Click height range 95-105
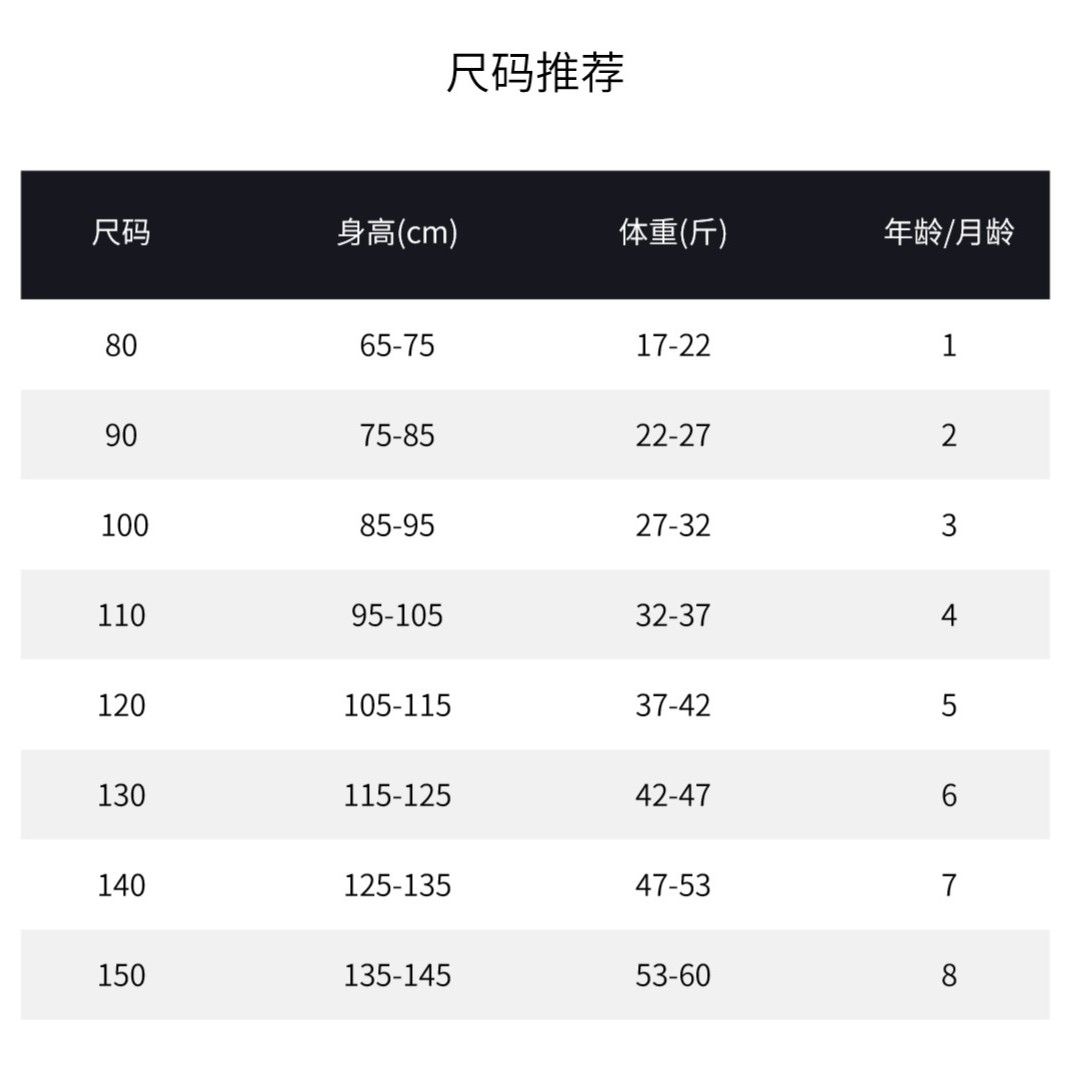 click(x=397, y=615)
